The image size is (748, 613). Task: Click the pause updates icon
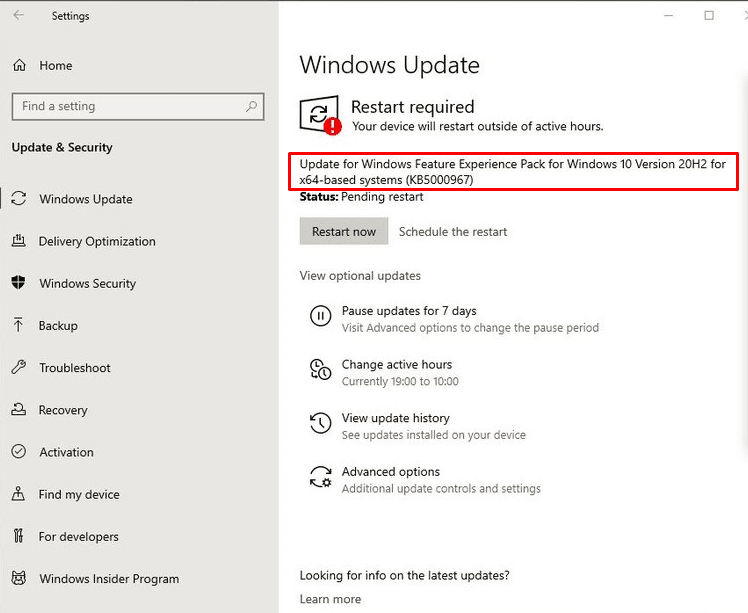click(x=320, y=318)
